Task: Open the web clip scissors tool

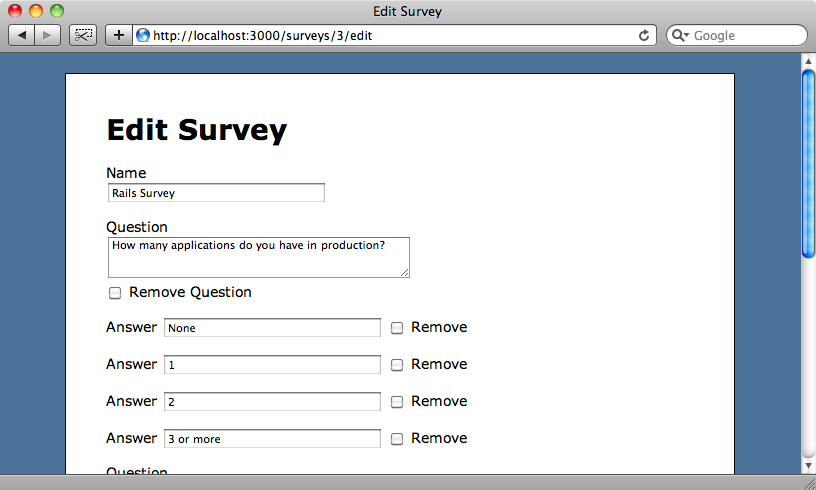Action: click(83, 35)
